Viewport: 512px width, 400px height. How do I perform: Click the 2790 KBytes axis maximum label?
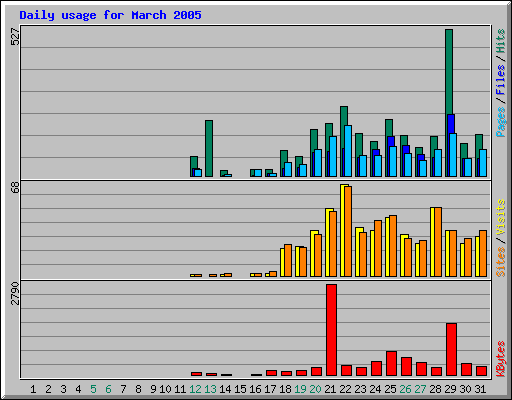pos(15,293)
